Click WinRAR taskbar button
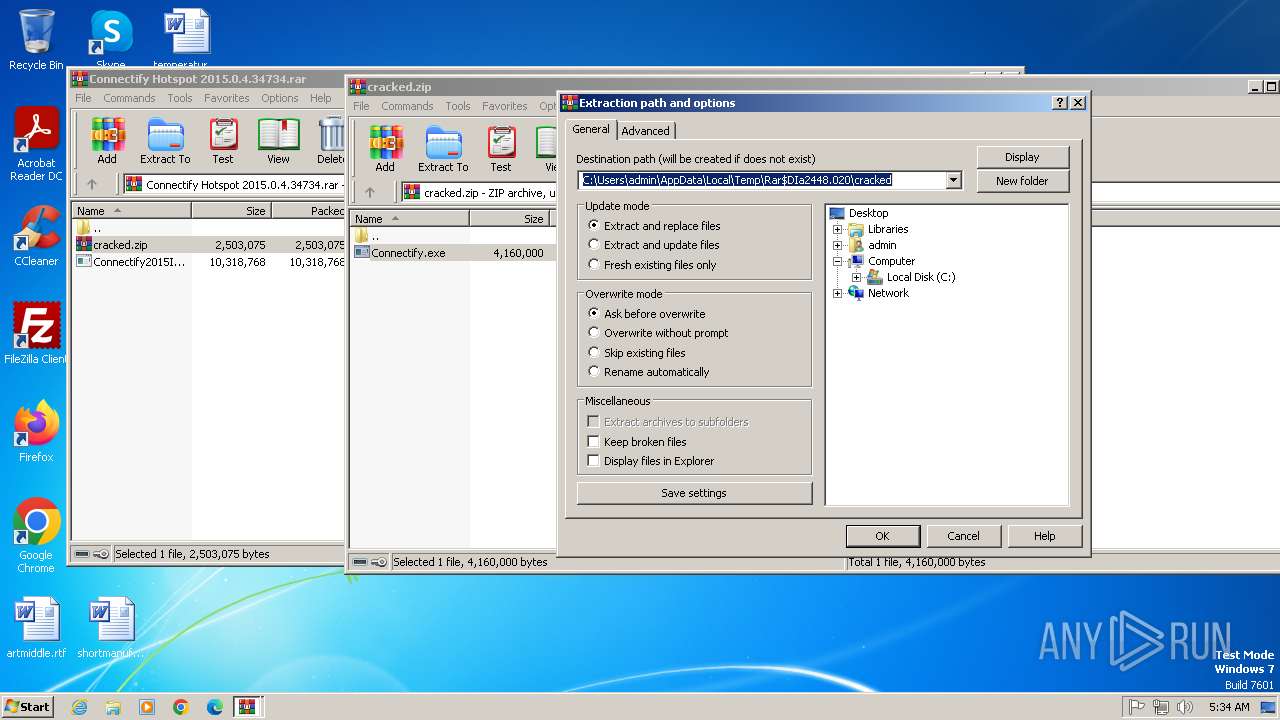This screenshot has width=1280, height=720. coord(248,707)
